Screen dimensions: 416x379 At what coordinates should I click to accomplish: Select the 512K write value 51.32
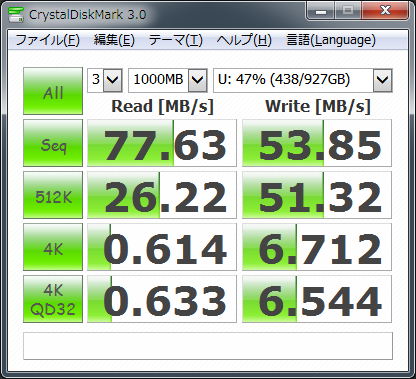click(317, 195)
